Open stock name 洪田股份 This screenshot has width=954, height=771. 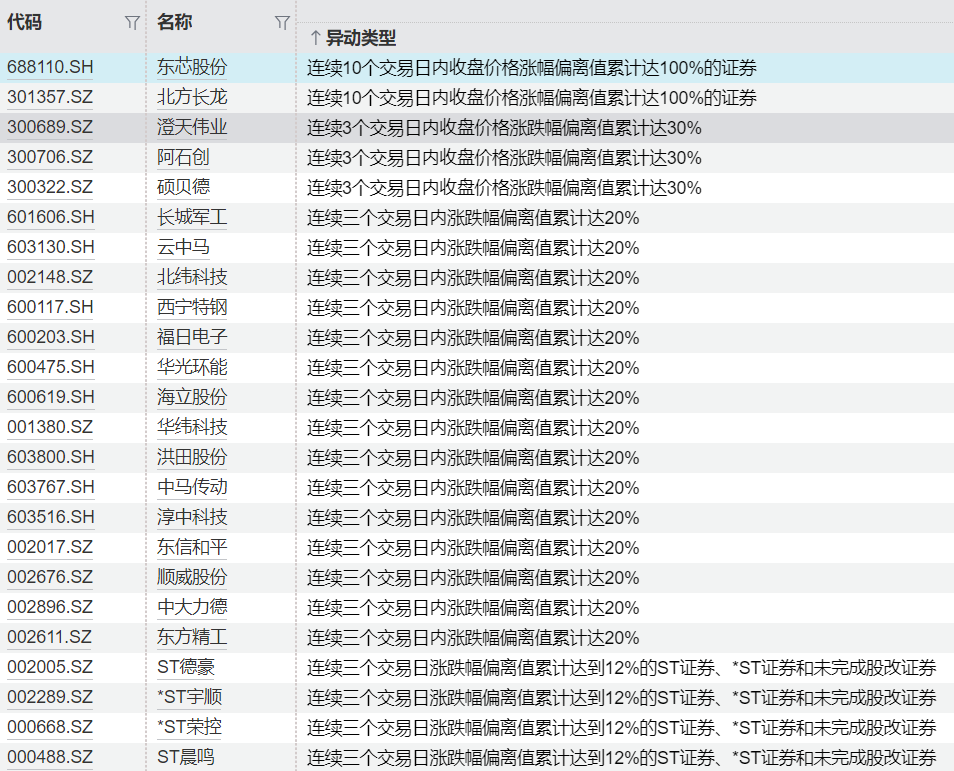point(192,457)
